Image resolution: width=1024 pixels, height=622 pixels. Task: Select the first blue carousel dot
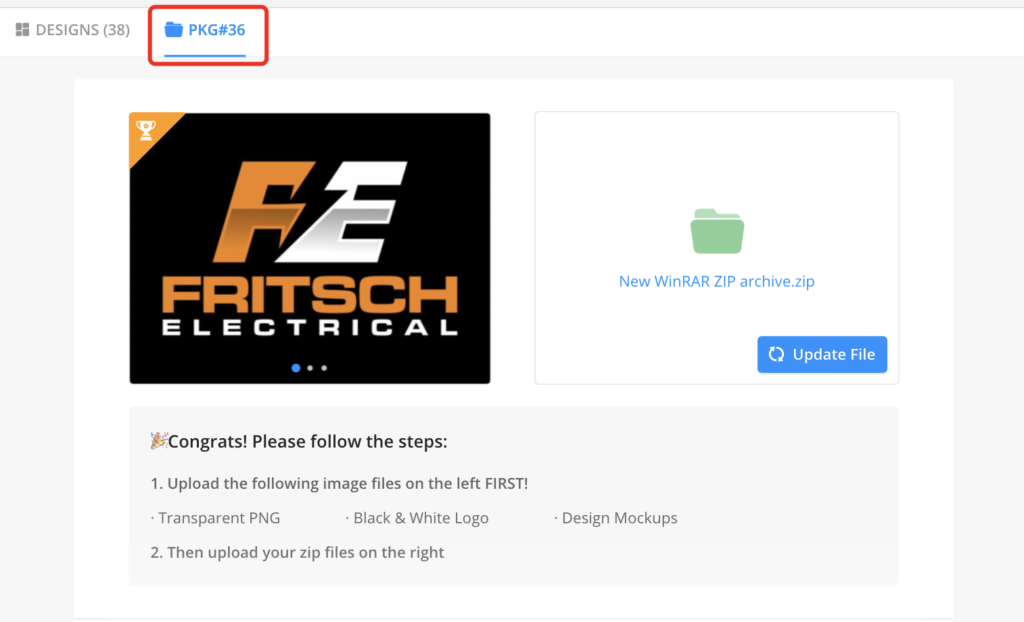pos(296,368)
